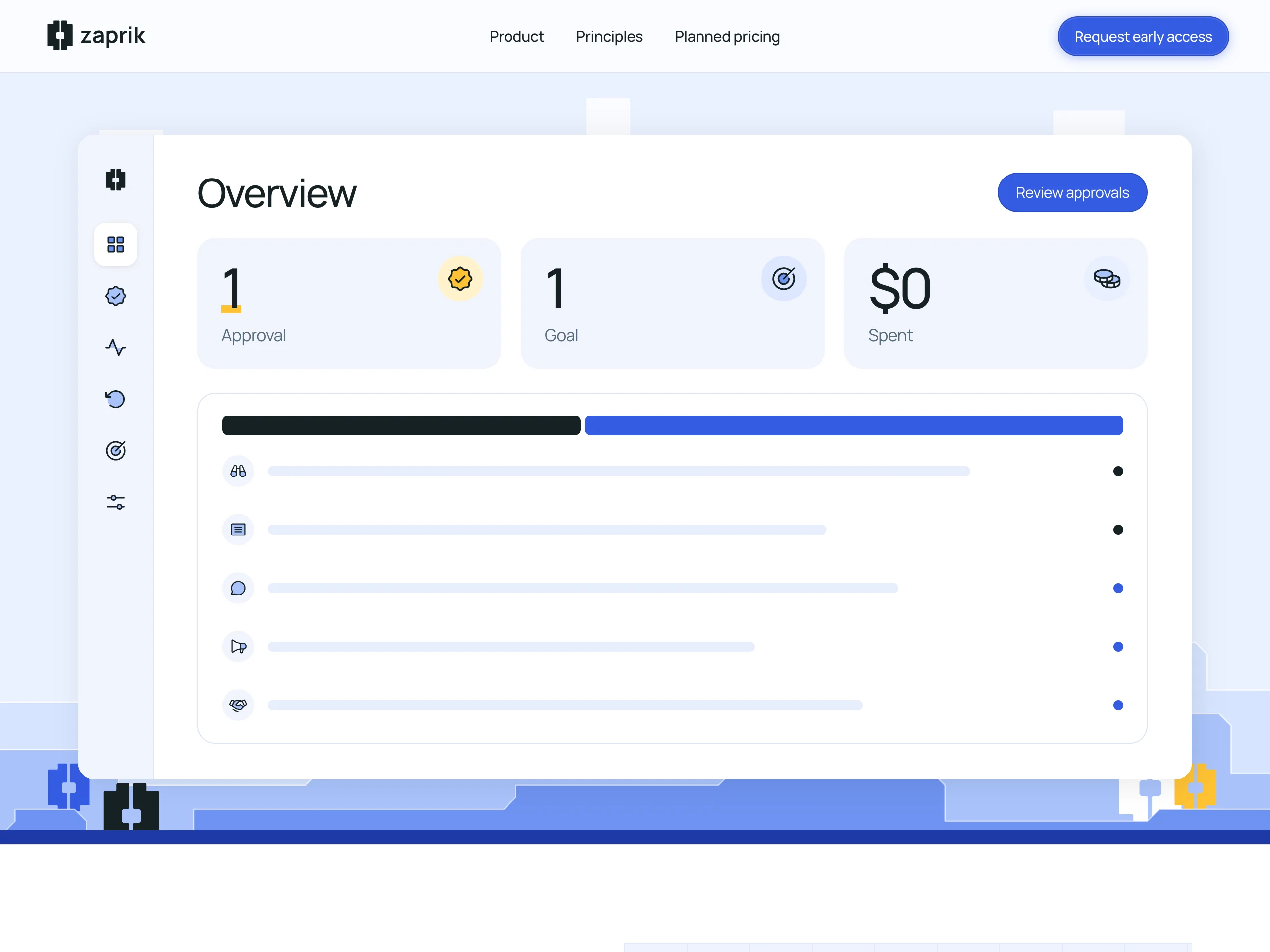
Task: Click Request early access button
Action: pos(1143,37)
